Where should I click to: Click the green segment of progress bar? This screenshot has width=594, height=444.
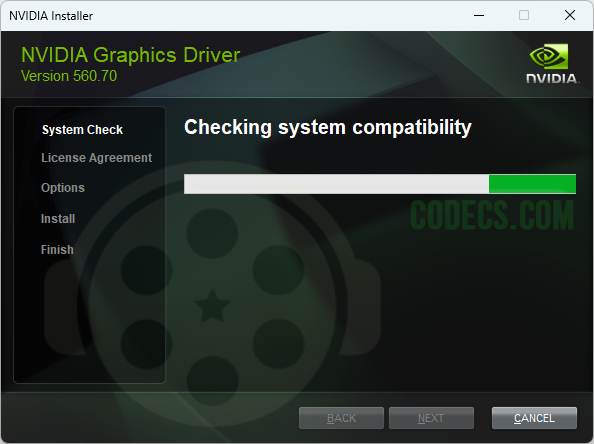point(532,184)
